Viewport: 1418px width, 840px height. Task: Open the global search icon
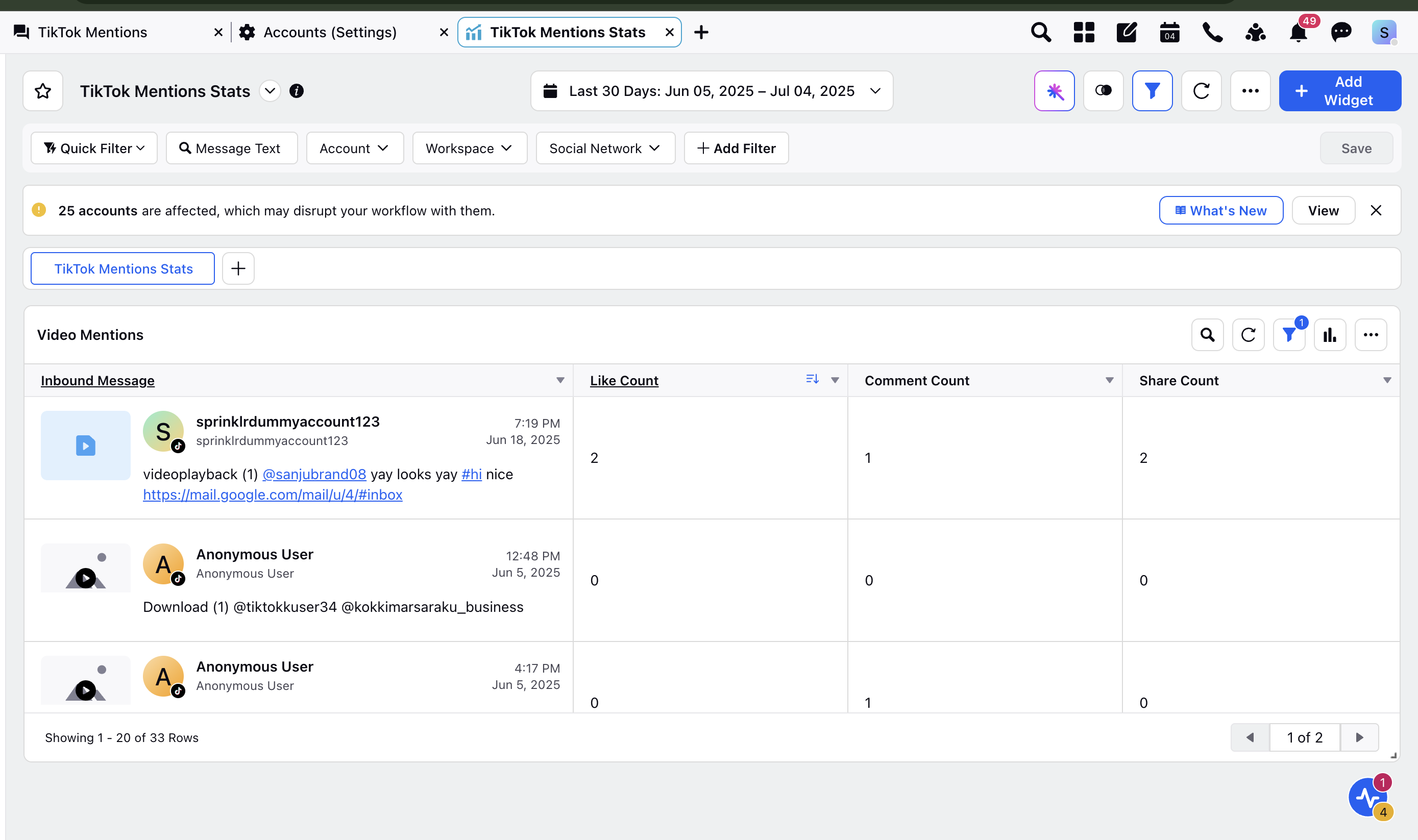click(1040, 32)
